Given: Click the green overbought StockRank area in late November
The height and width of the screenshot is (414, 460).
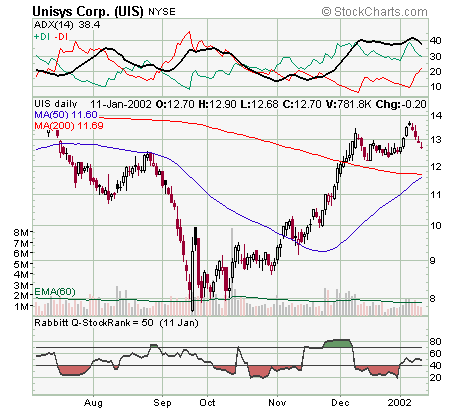Looking at the screenshot, I should [337, 343].
